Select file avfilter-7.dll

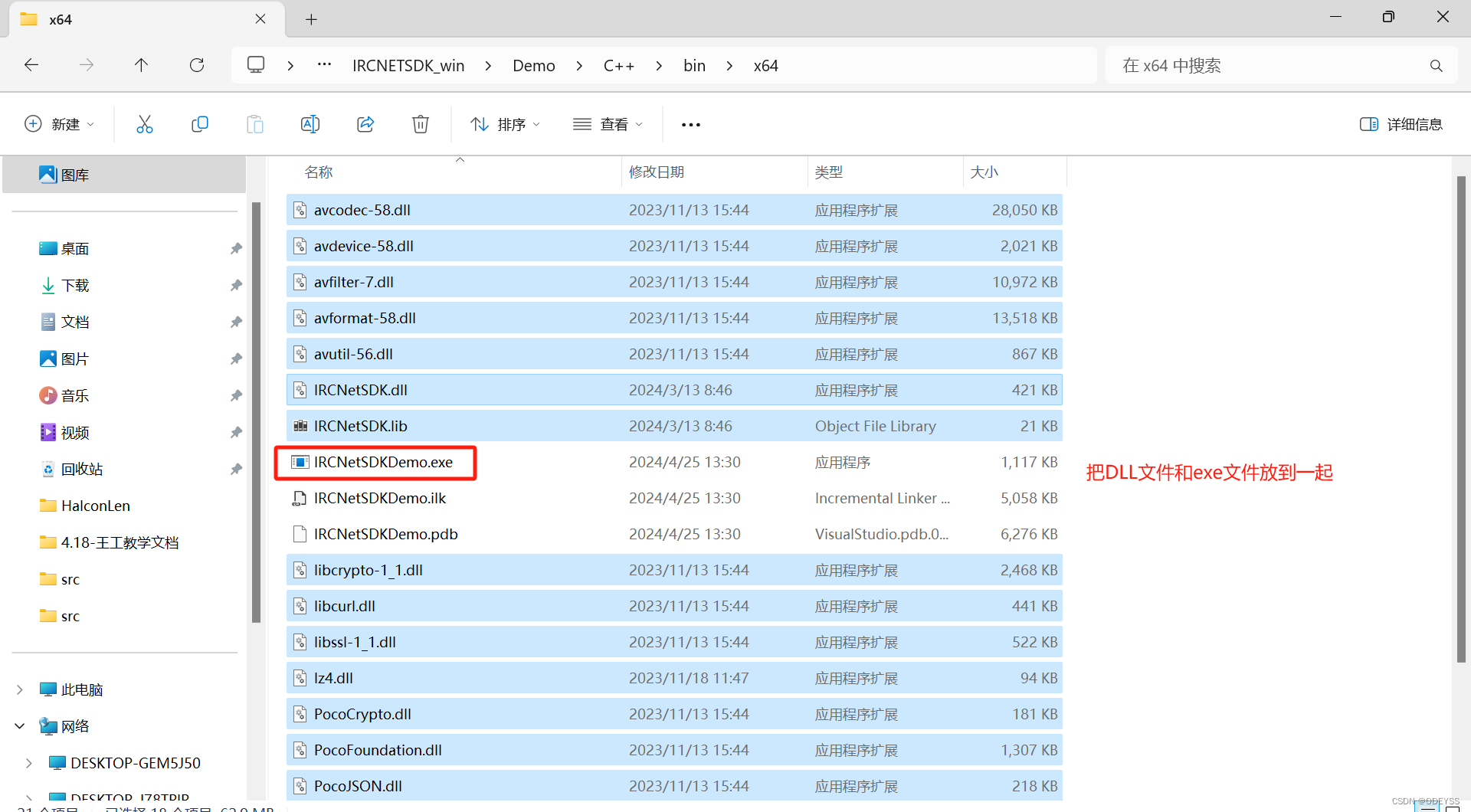674,282
